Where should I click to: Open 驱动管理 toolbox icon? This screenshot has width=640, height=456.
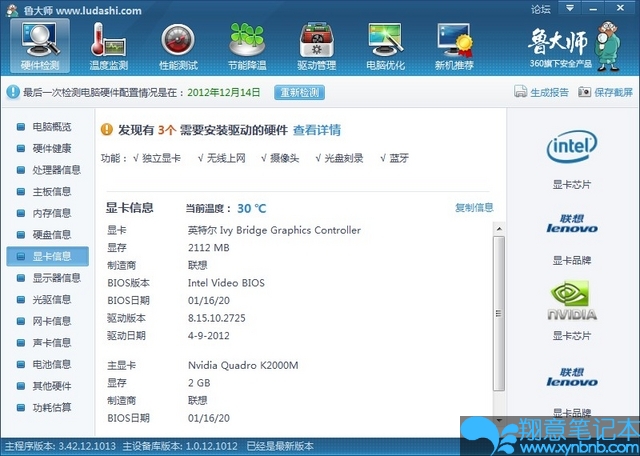pyautogui.click(x=317, y=40)
